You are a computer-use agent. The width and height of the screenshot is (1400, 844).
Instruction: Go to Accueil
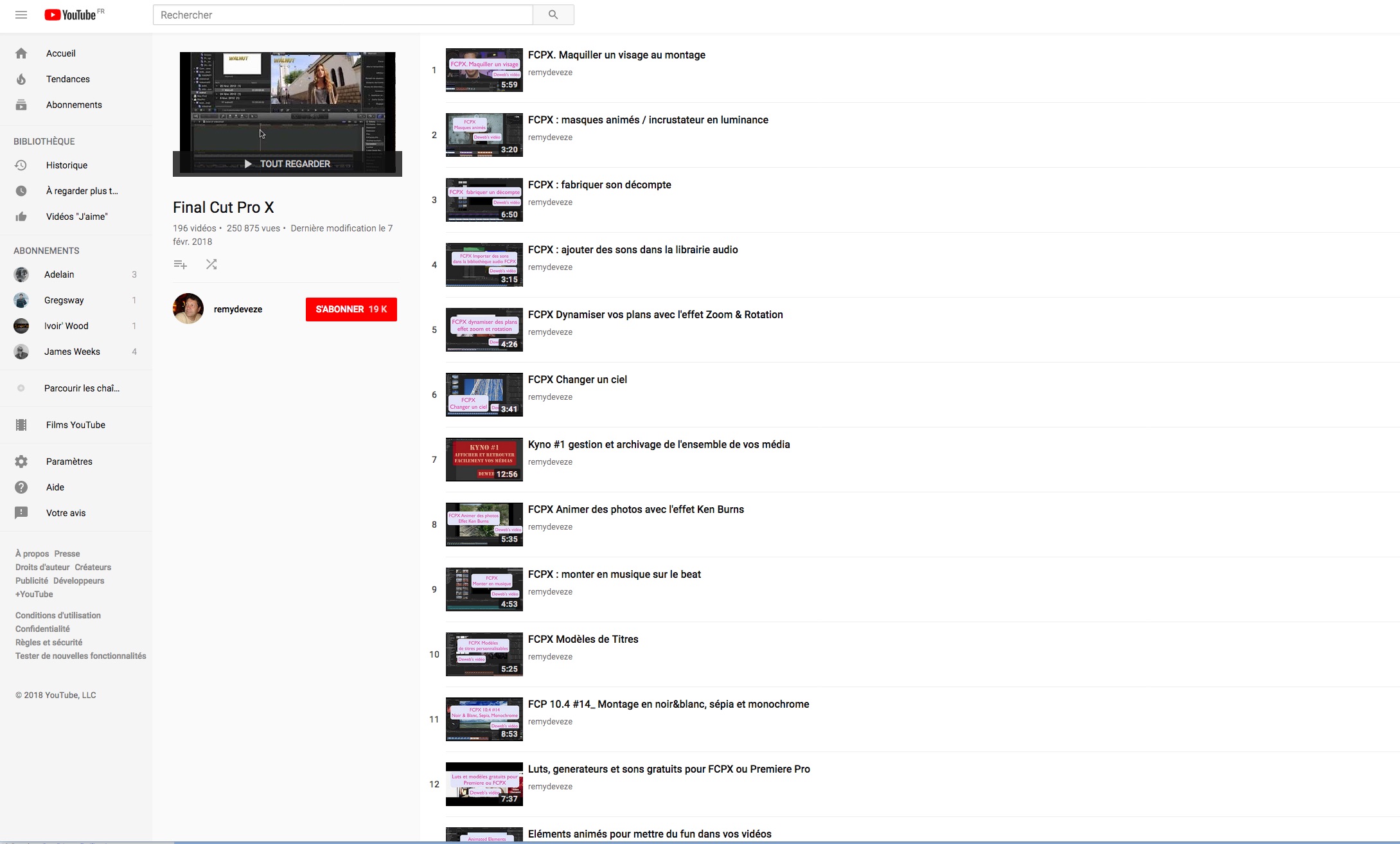click(60, 53)
